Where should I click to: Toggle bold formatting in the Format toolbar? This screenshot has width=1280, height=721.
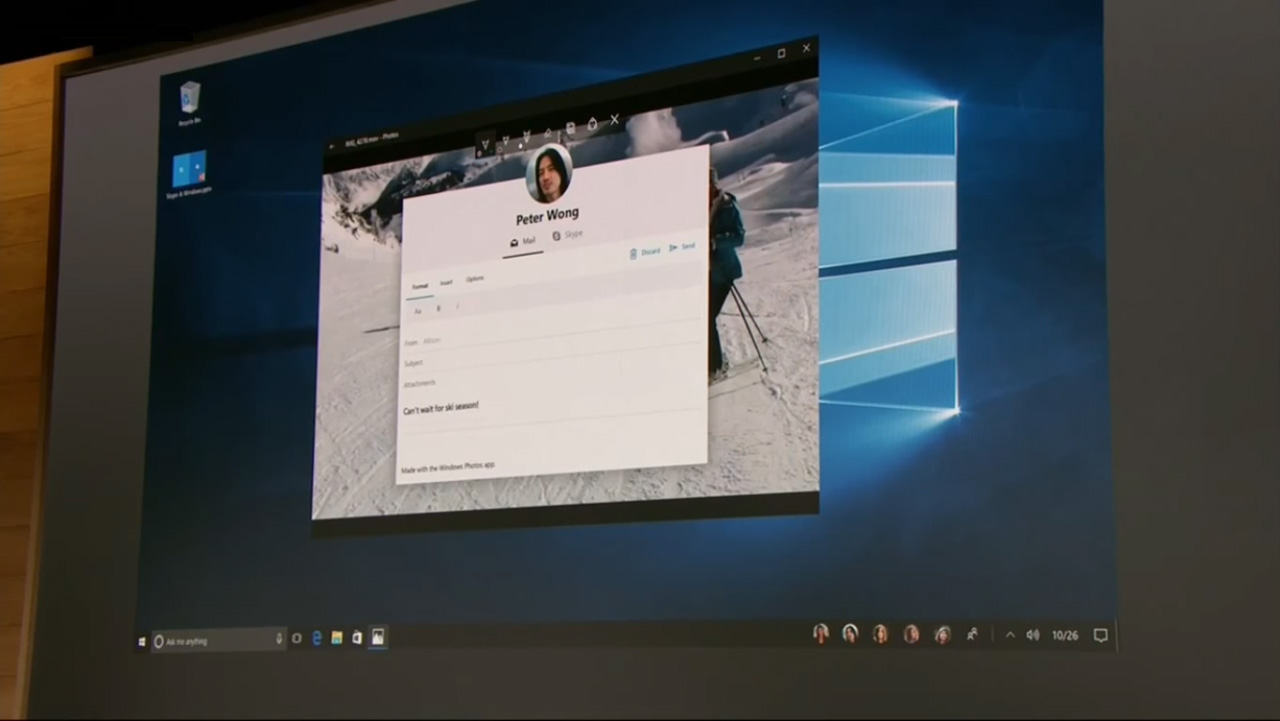(438, 309)
